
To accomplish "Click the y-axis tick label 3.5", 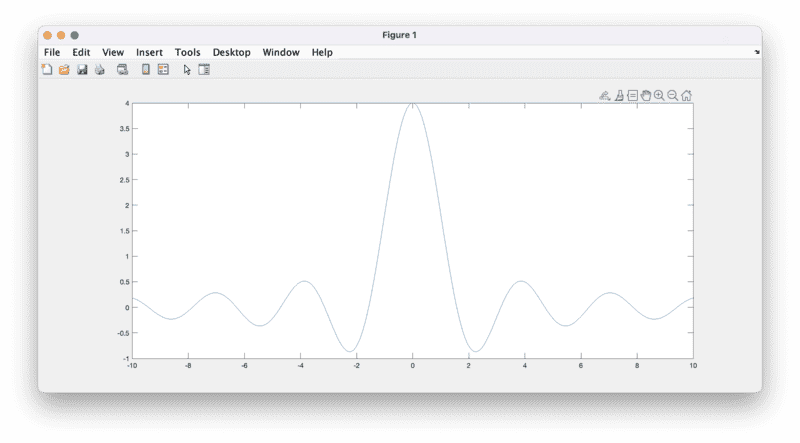I will point(124,129).
